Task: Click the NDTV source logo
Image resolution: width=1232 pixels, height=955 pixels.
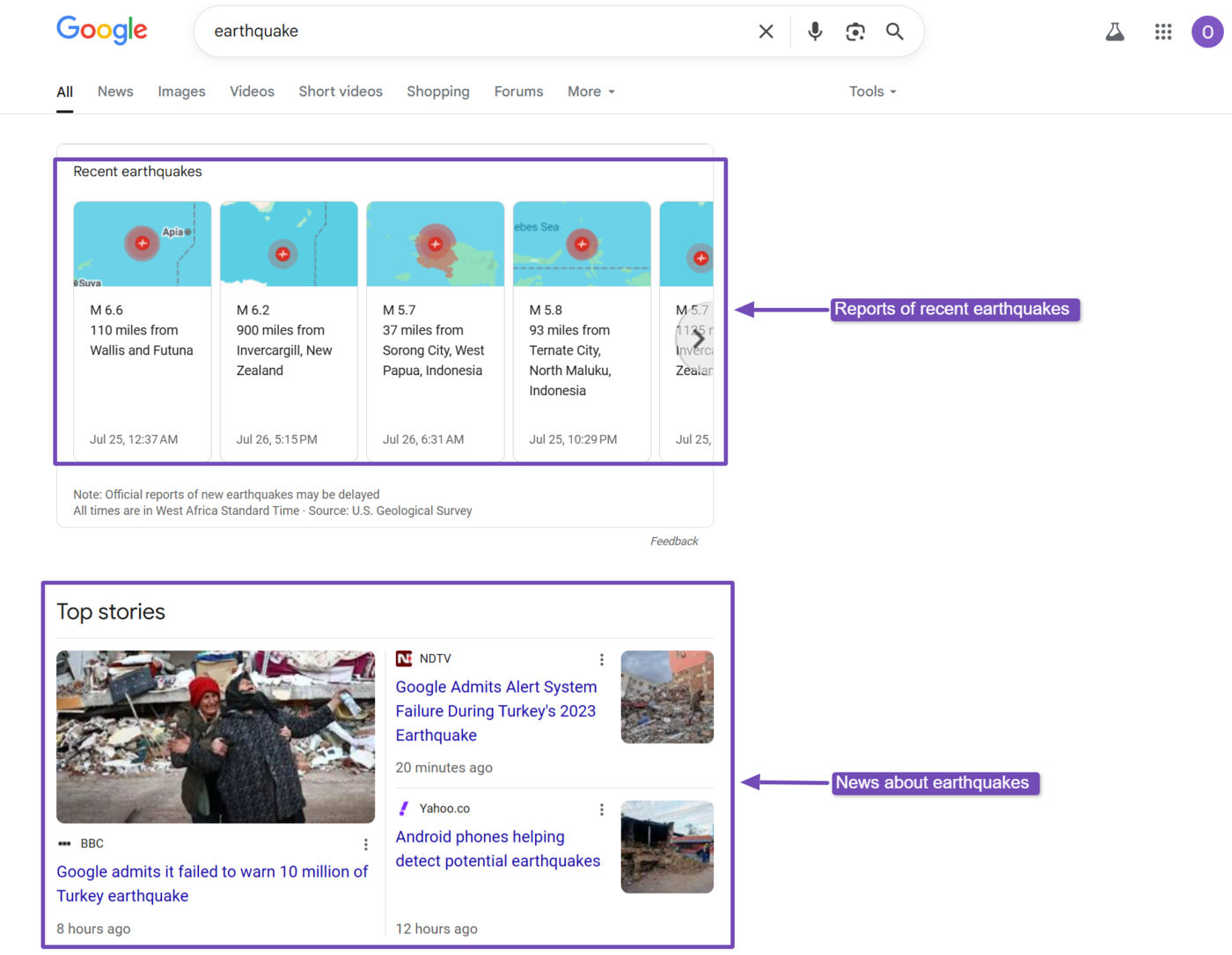Action: 404,658
